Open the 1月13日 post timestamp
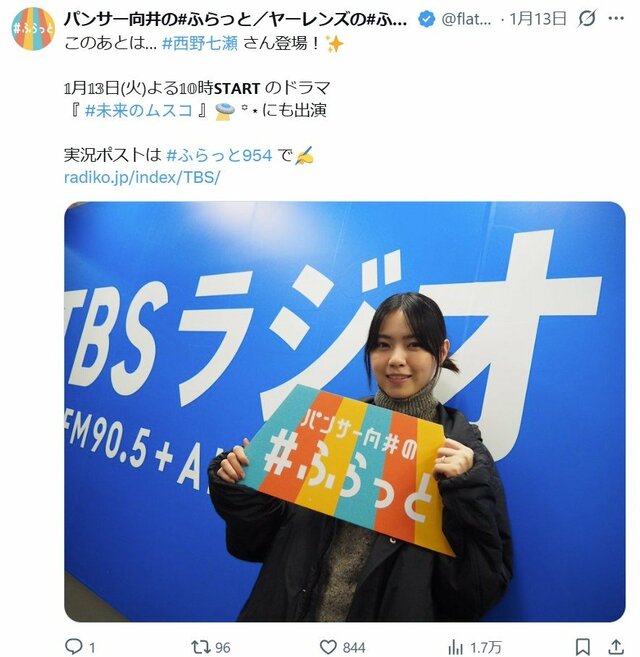This screenshot has width=640, height=657. tap(538, 19)
